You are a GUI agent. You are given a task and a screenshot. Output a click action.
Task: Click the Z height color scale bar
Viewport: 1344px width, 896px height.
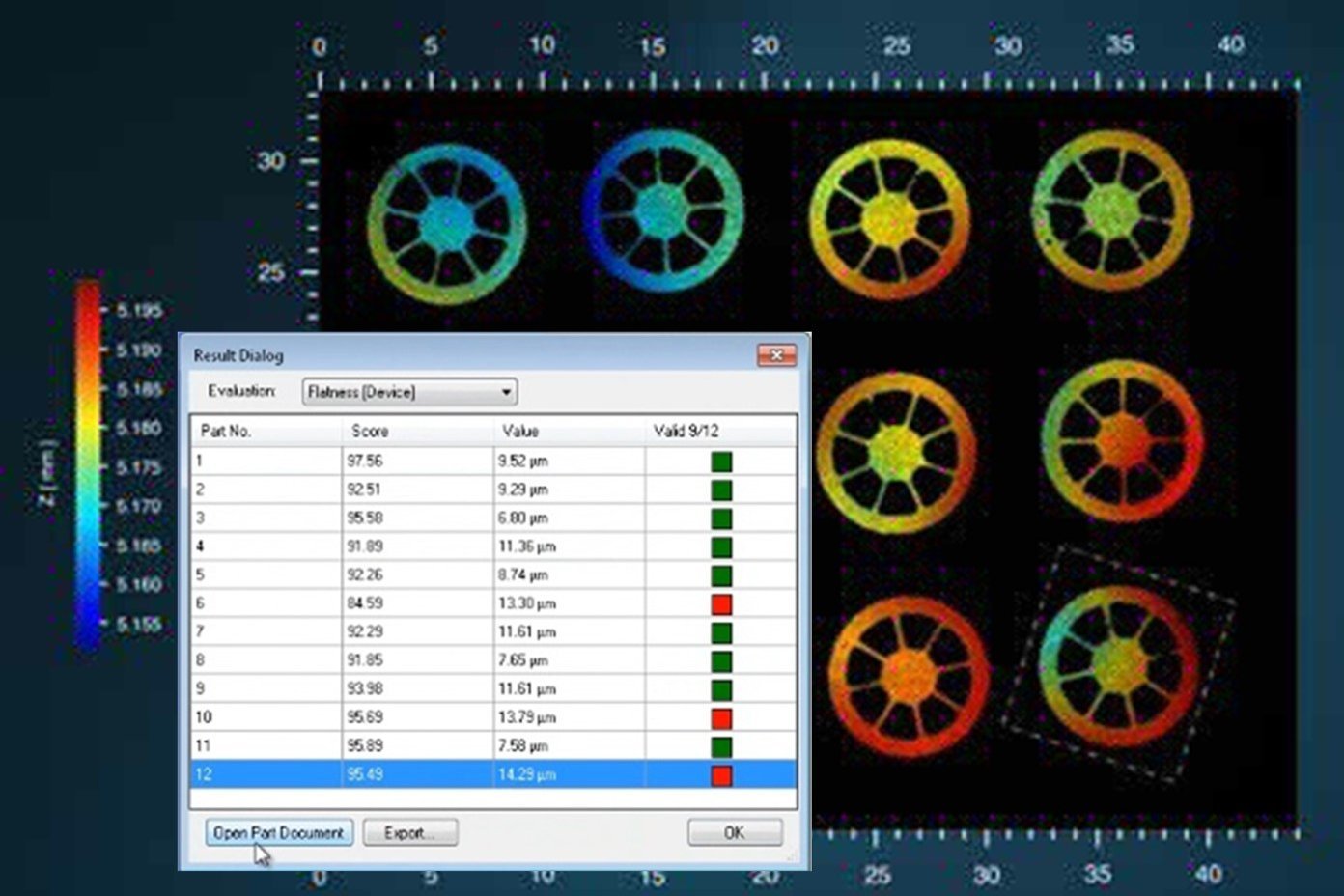pyautogui.click(x=88, y=465)
